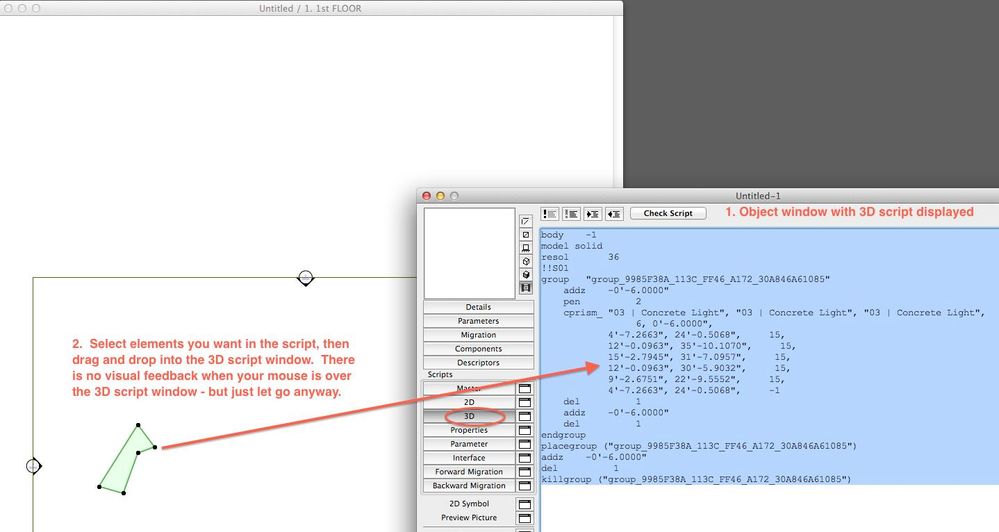Click left edge marker in floor plan window

tap(33, 466)
